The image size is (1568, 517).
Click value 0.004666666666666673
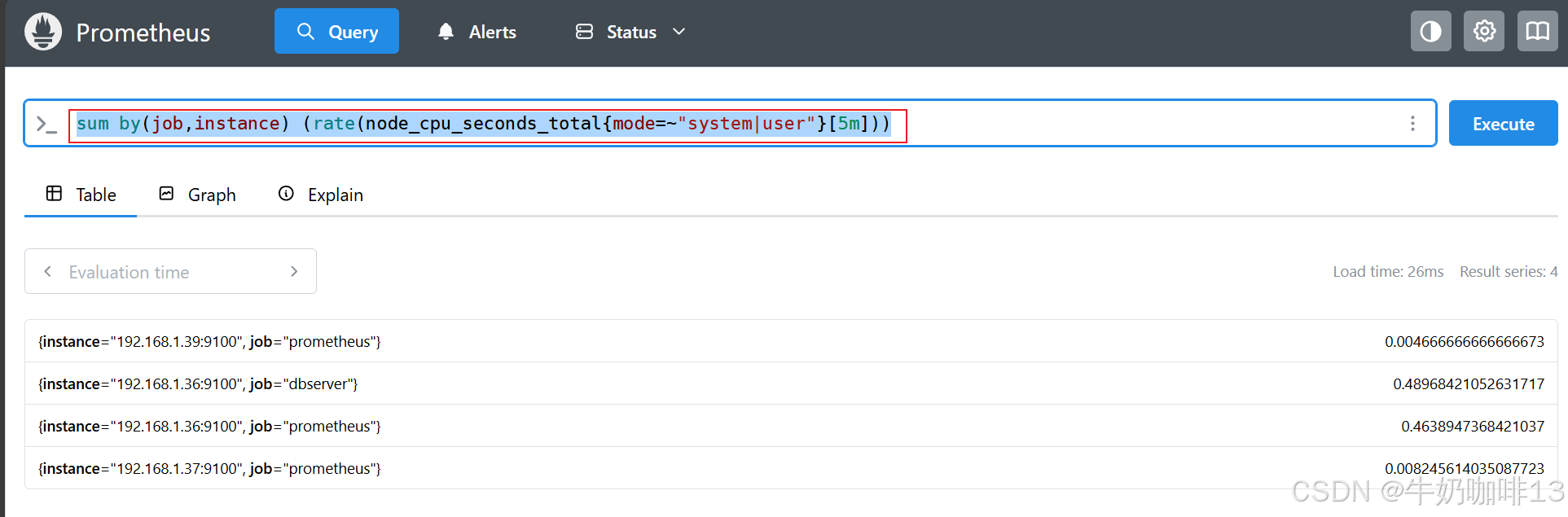click(x=1465, y=342)
